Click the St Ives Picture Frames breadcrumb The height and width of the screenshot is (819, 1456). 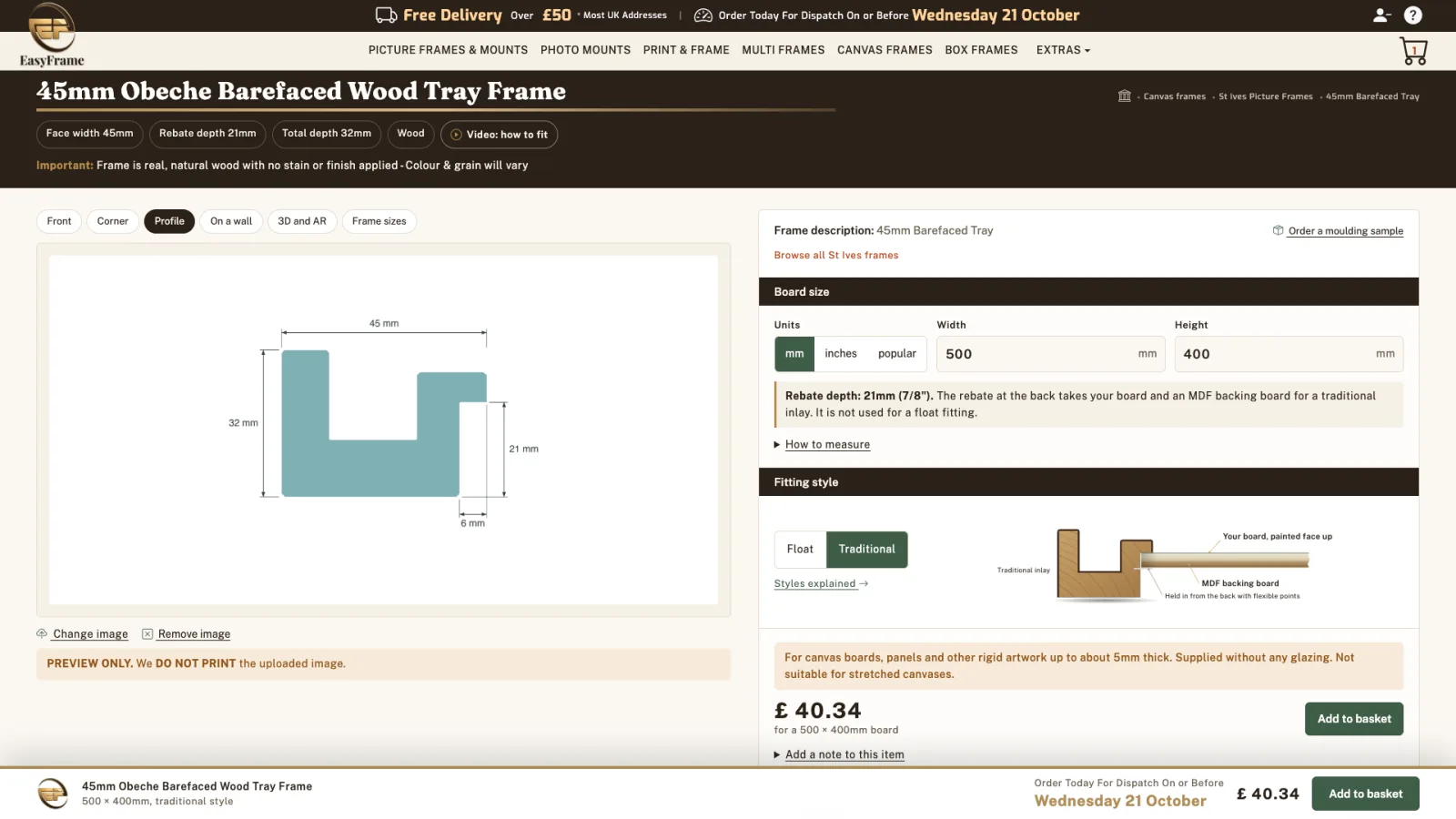[x=1266, y=96]
